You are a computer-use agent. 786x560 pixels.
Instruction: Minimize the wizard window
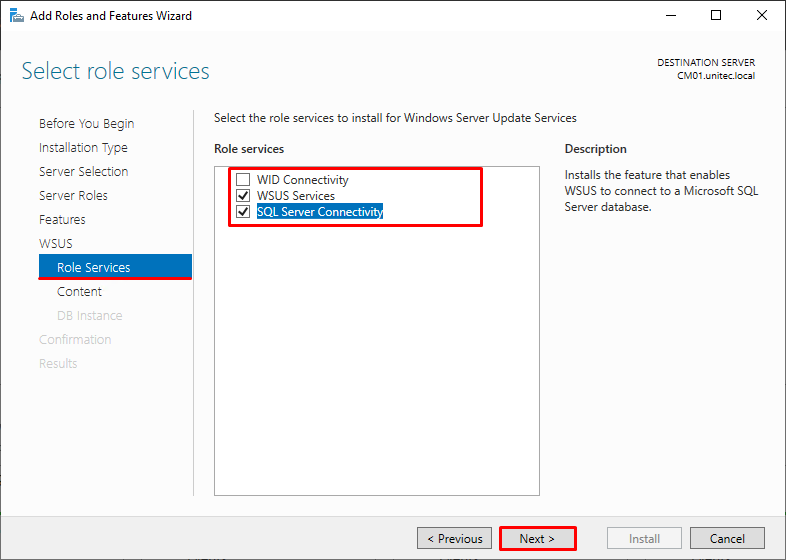point(671,16)
